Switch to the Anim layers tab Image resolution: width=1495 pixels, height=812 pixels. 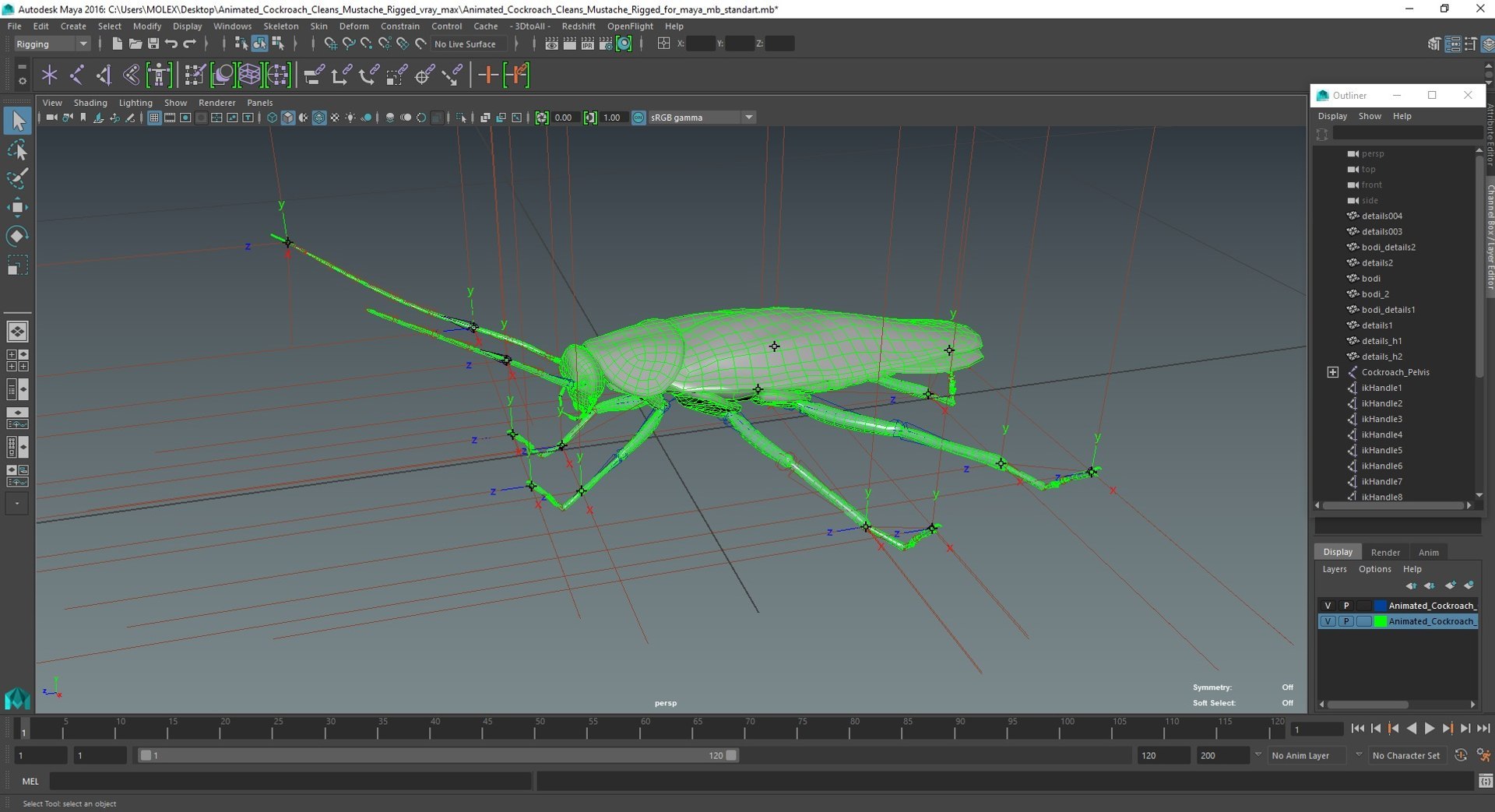pyautogui.click(x=1428, y=552)
